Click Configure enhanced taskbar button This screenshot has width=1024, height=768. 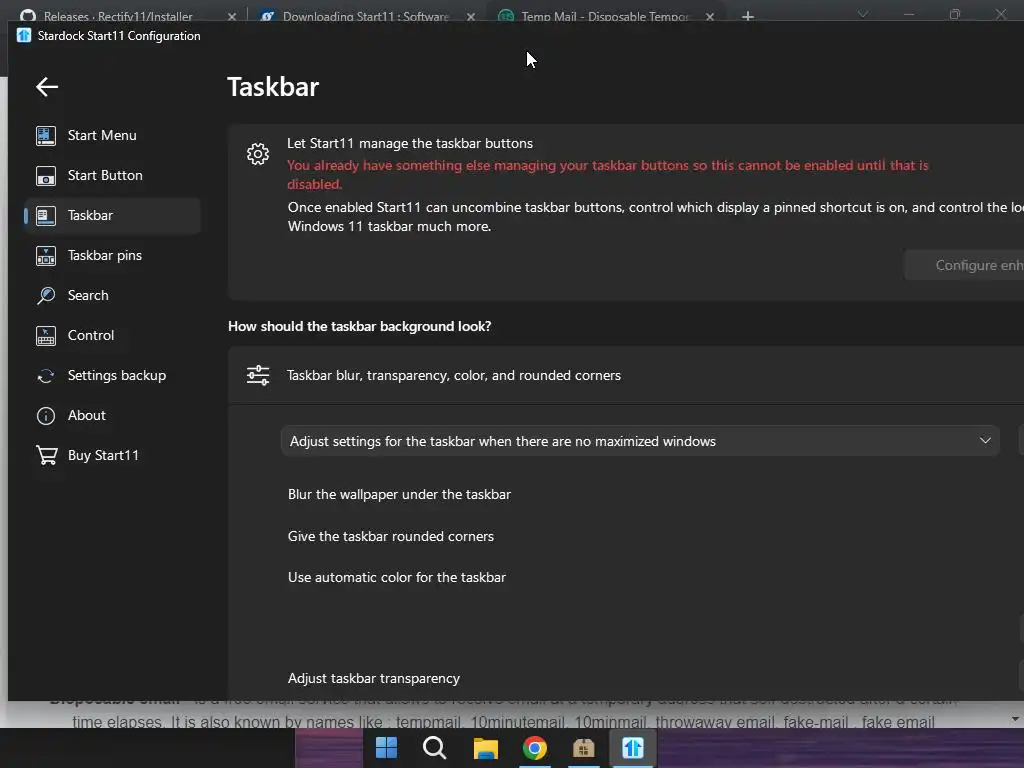[964, 265]
